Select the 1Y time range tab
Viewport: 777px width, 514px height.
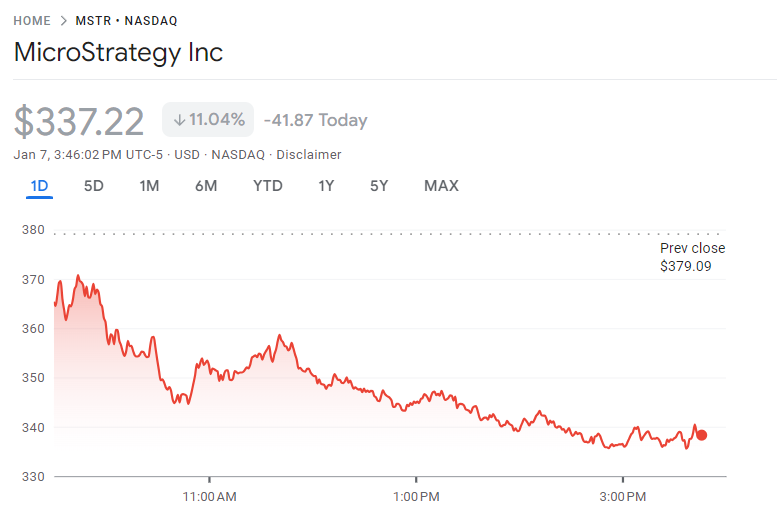(326, 186)
